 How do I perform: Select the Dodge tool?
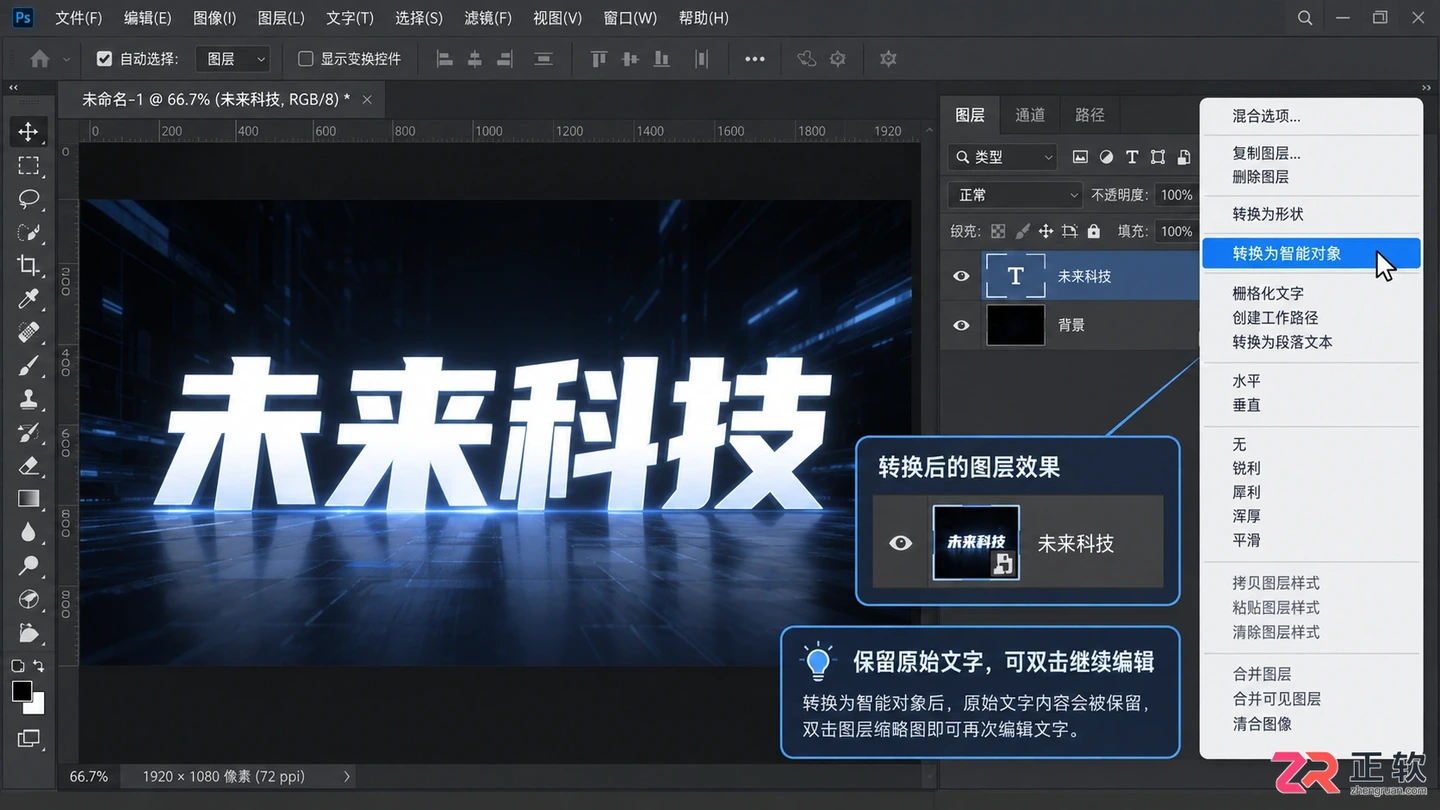click(x=28, y=565)
